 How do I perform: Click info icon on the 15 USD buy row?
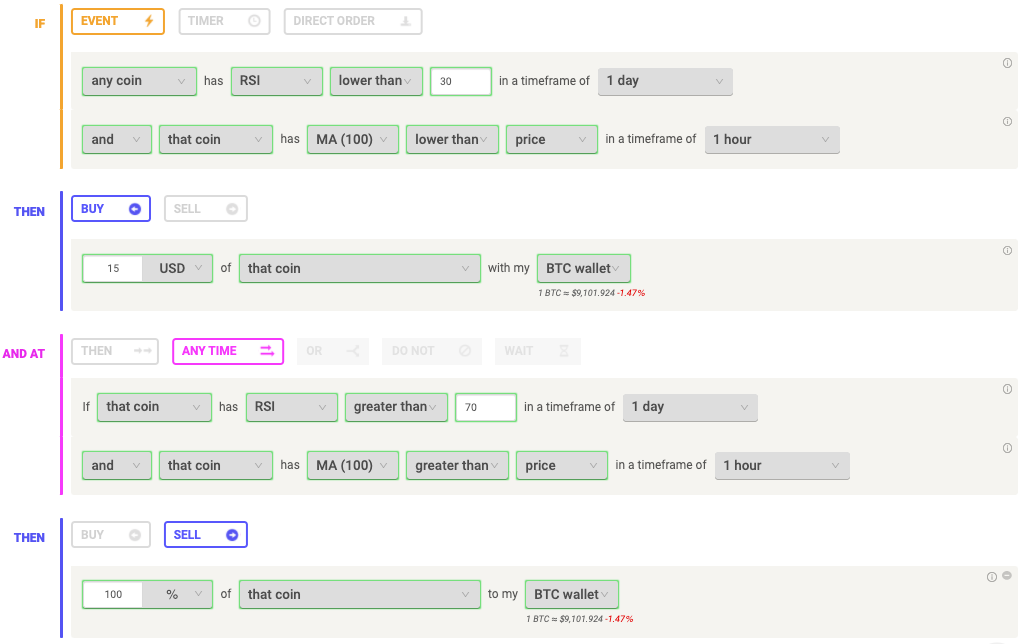(1007, 250)
